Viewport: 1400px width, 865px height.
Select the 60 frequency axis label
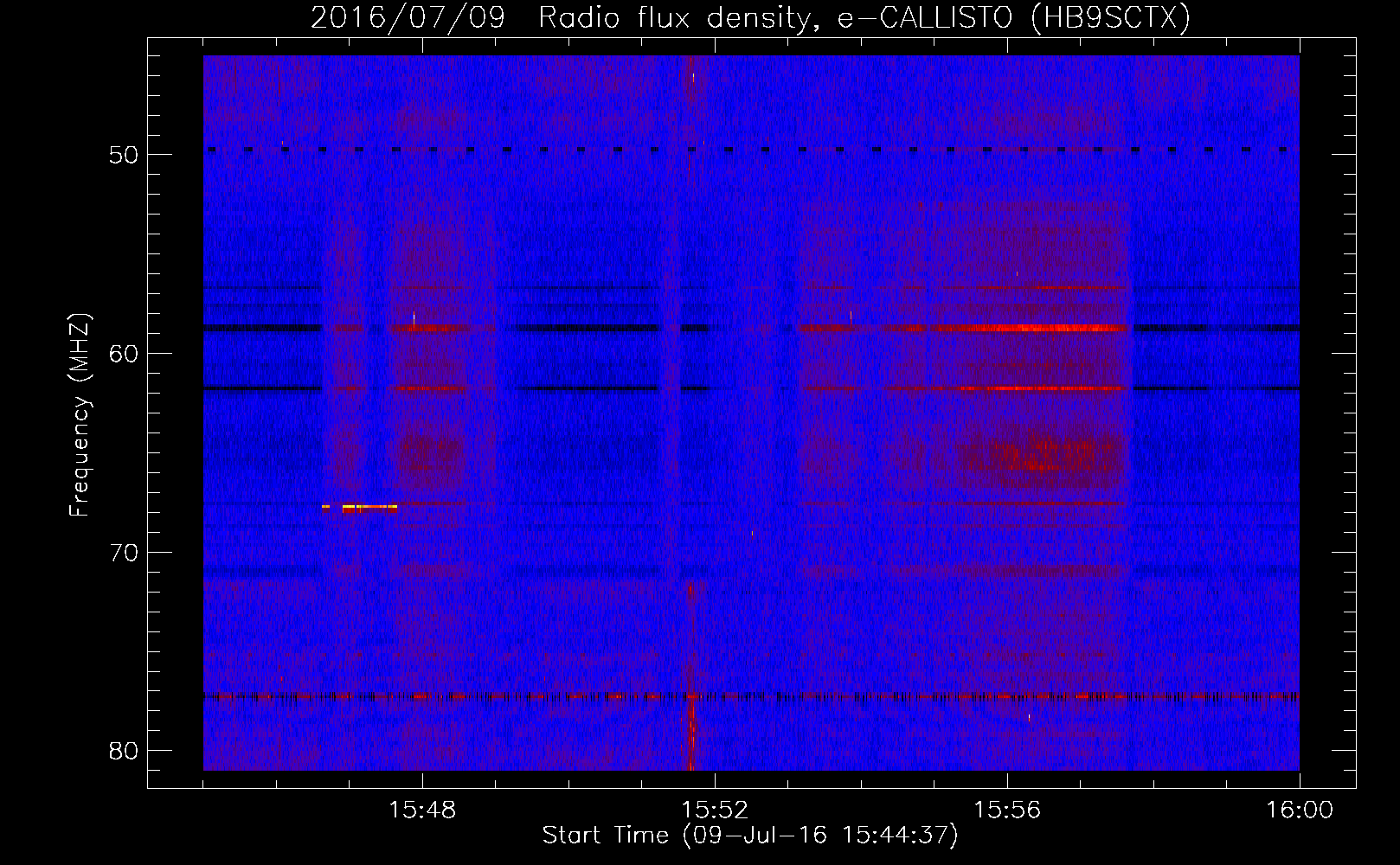(x=124, y=353)
